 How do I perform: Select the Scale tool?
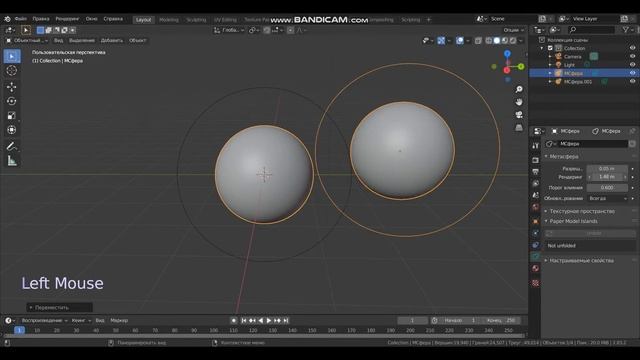coord(12,116)
